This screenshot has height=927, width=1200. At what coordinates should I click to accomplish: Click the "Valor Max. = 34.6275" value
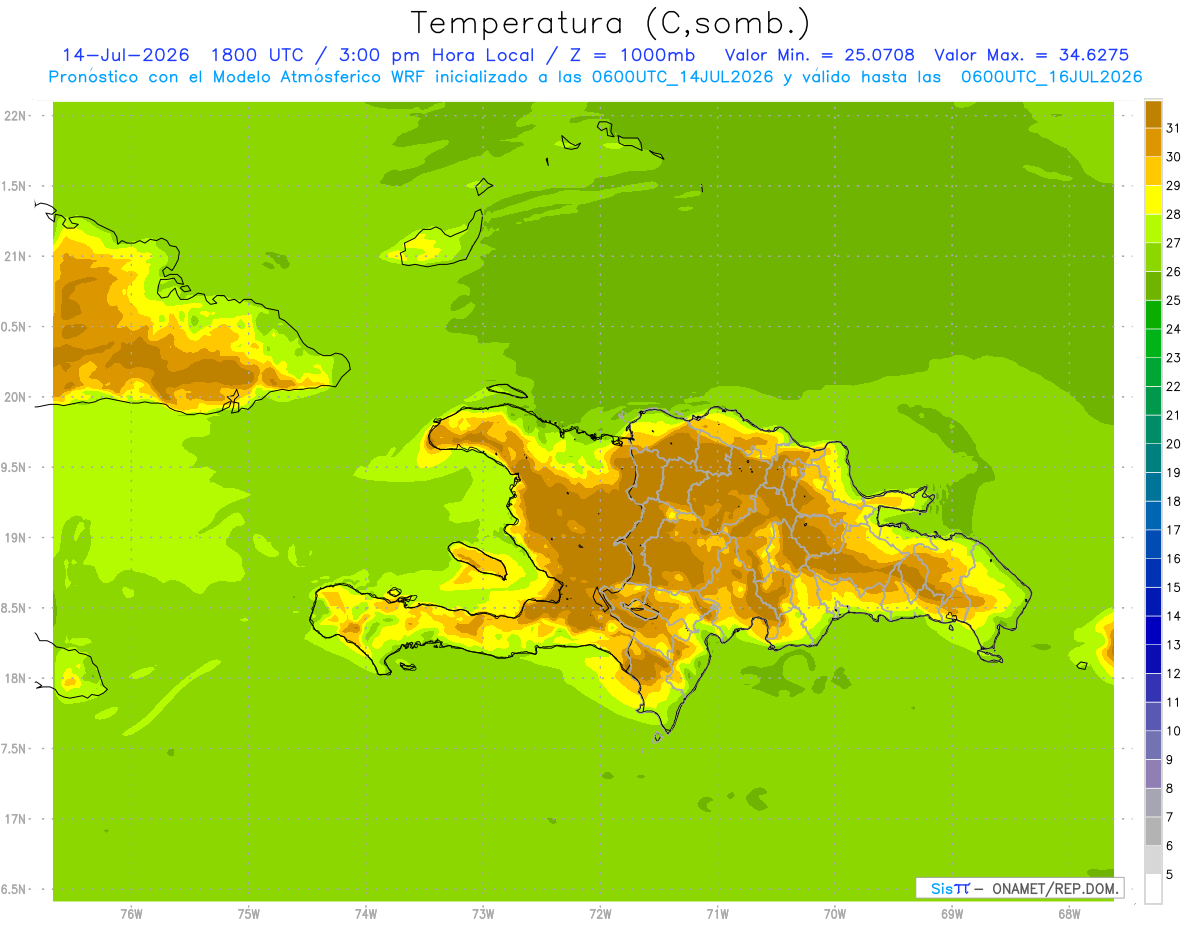pyautogui.click(x=1031, y=55)
